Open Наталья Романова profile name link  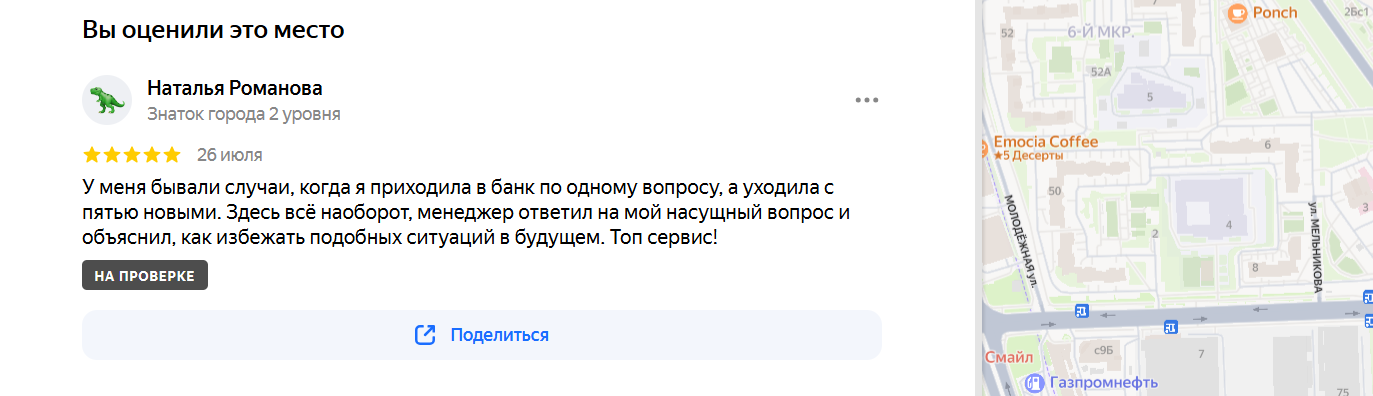(x=234, y=88)
